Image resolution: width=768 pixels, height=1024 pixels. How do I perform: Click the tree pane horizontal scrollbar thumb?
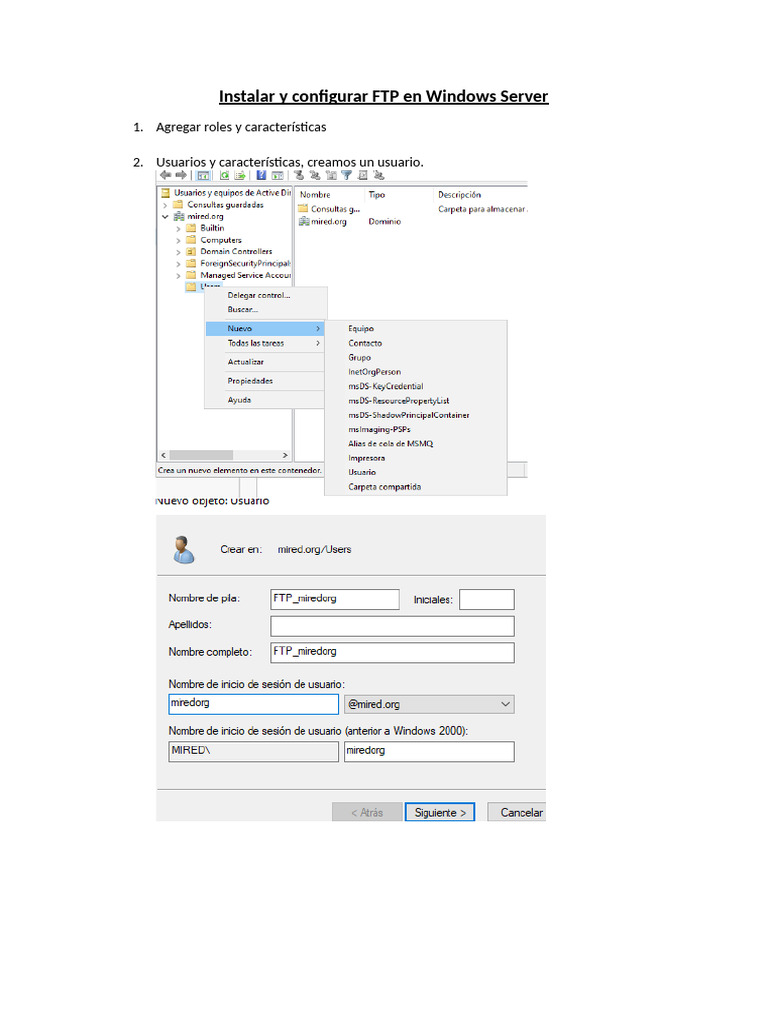(x=201, y=455)
